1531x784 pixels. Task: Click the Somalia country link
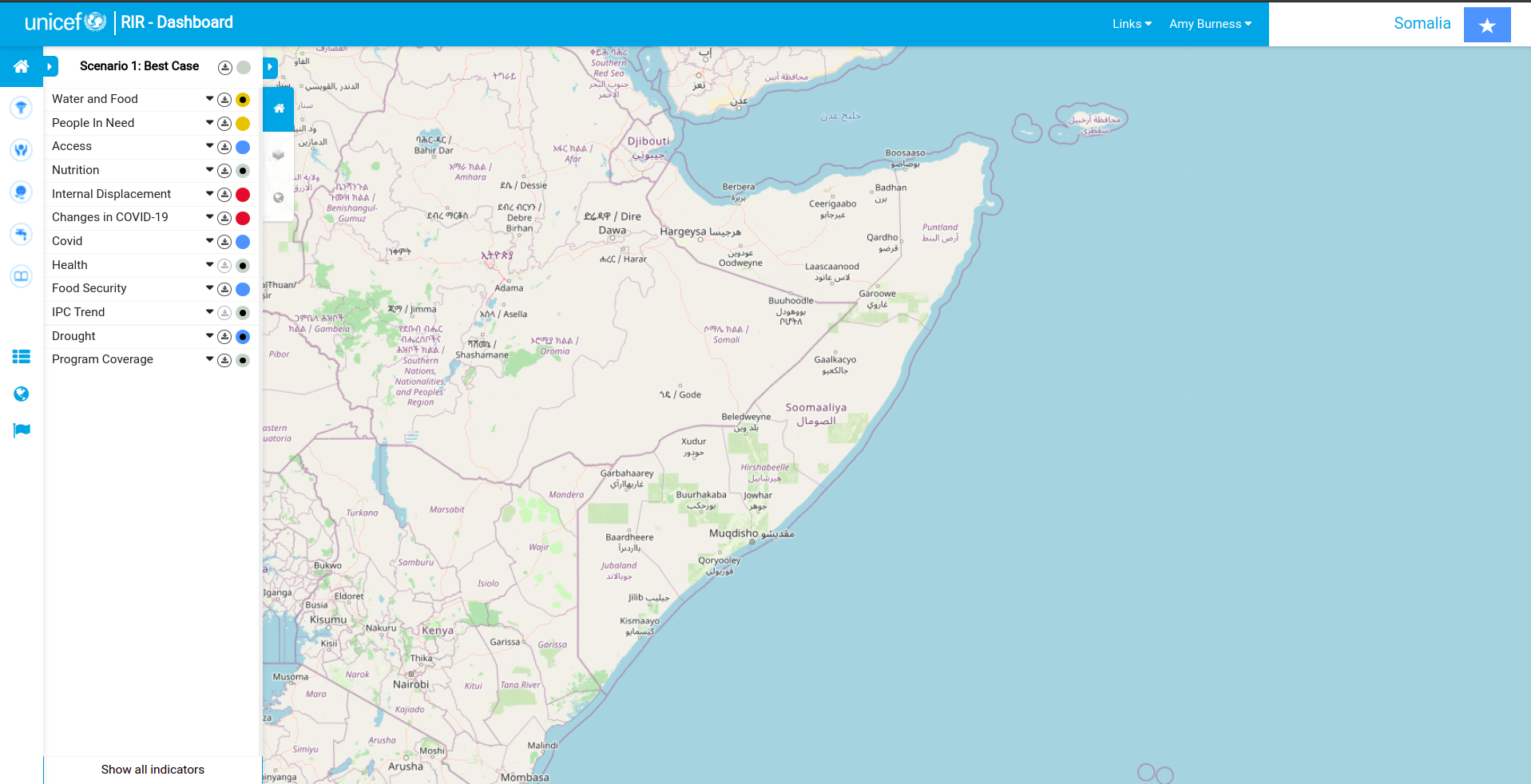[1422, 23]
